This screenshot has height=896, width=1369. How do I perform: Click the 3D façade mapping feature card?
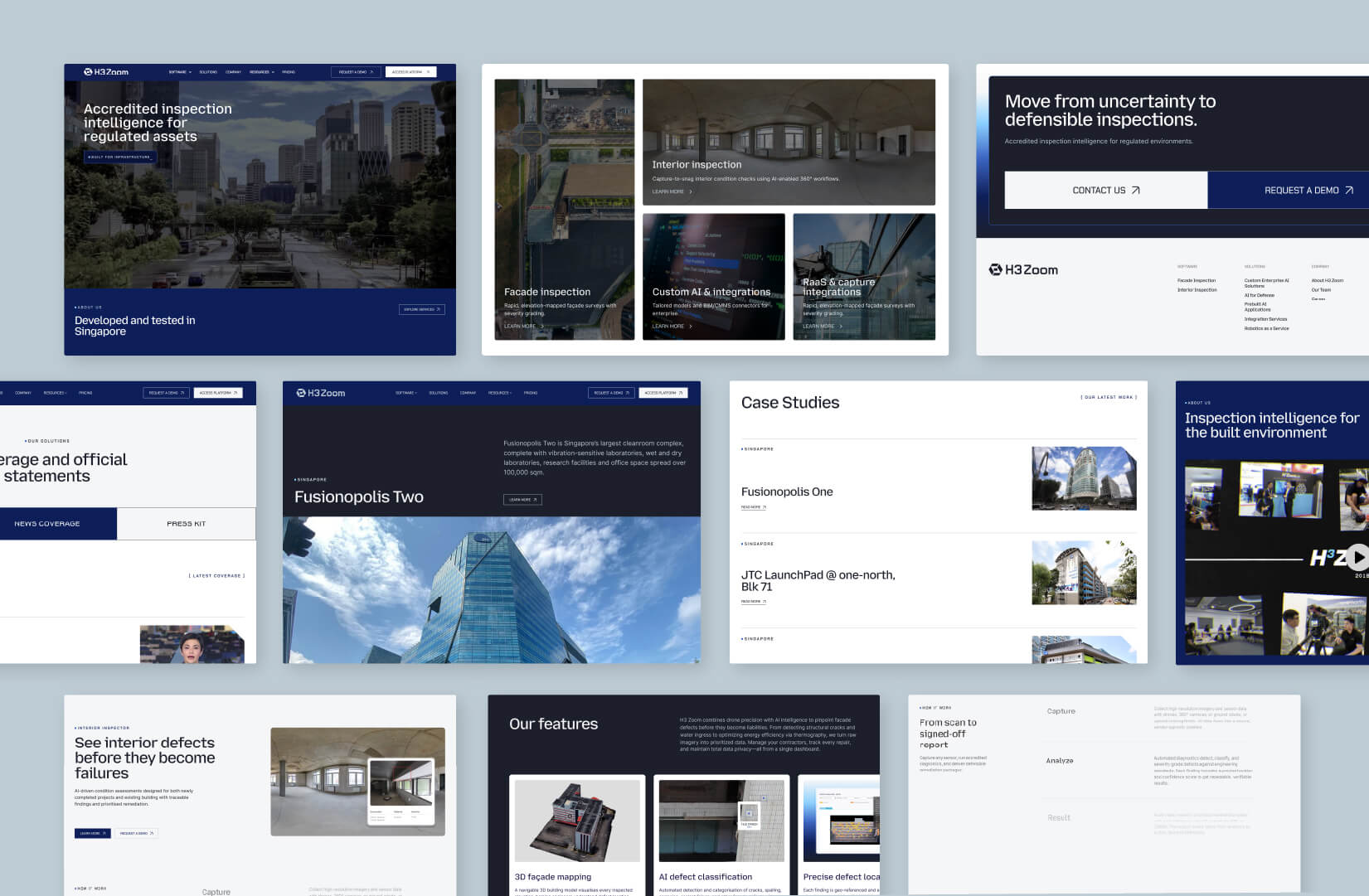(577, 835)
